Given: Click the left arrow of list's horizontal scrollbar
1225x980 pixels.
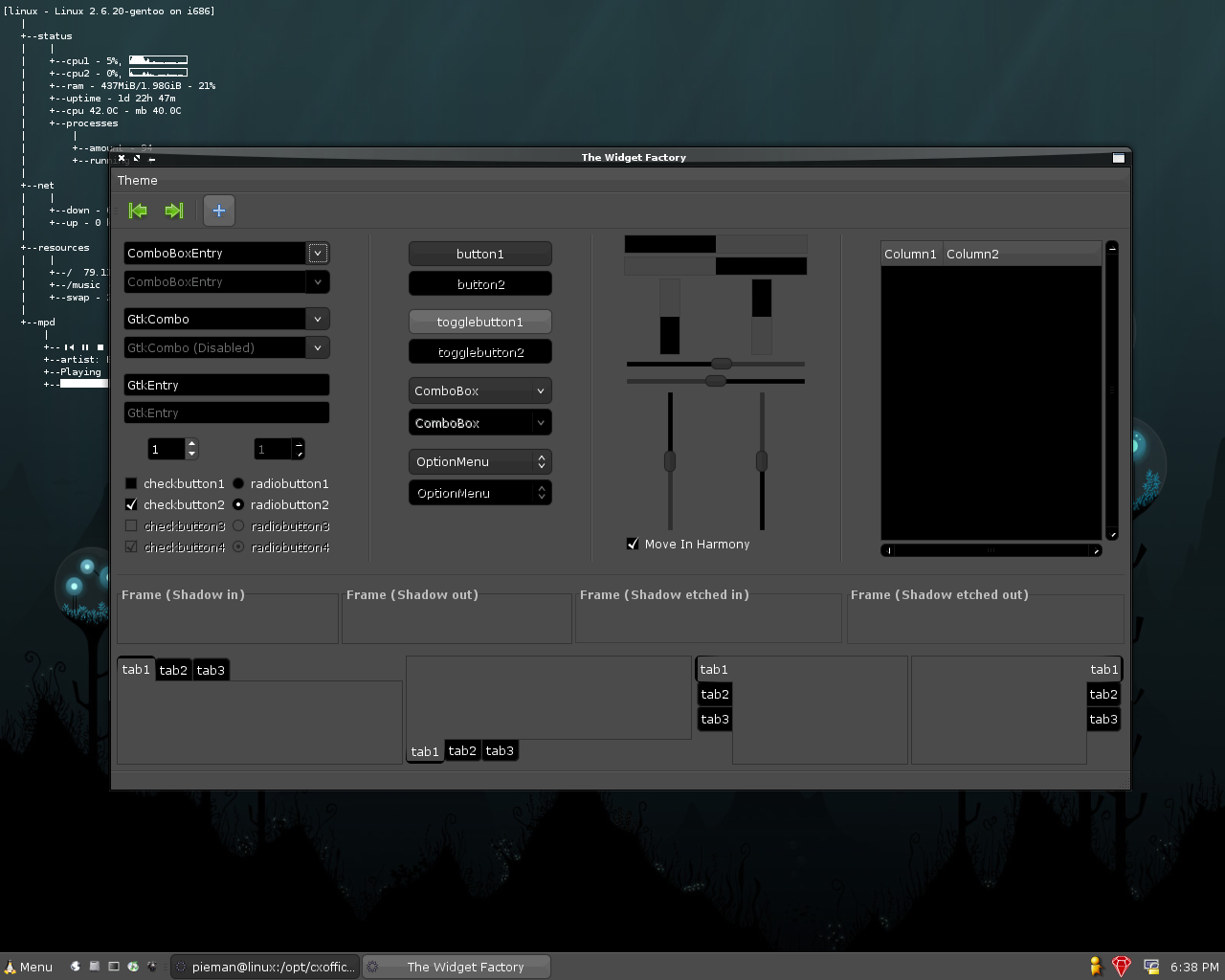Looking at the screenshot, I should 889,550.
